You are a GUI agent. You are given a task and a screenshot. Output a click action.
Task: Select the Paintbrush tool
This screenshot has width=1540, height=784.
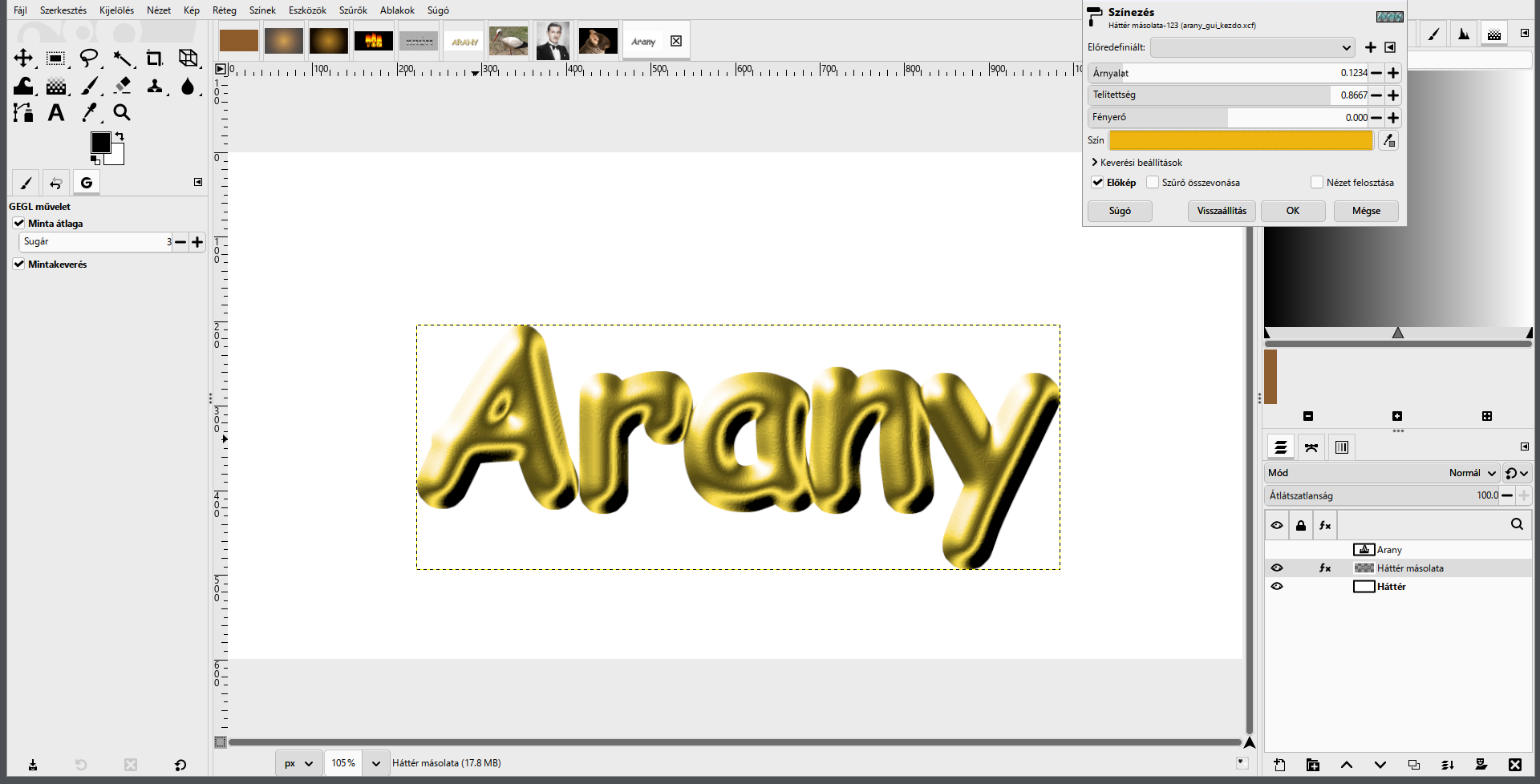[90, 86]
